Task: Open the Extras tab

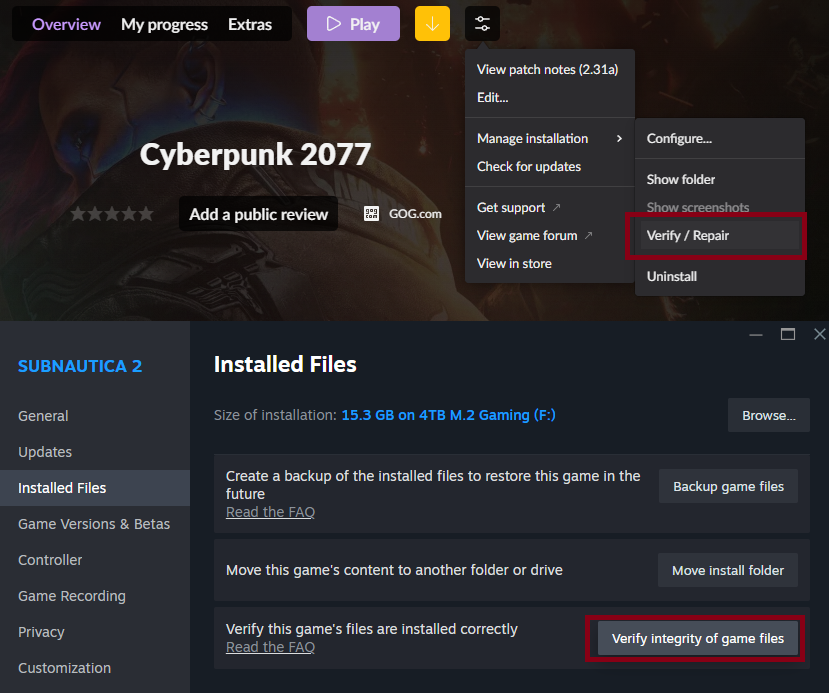Action: (250, 24)
